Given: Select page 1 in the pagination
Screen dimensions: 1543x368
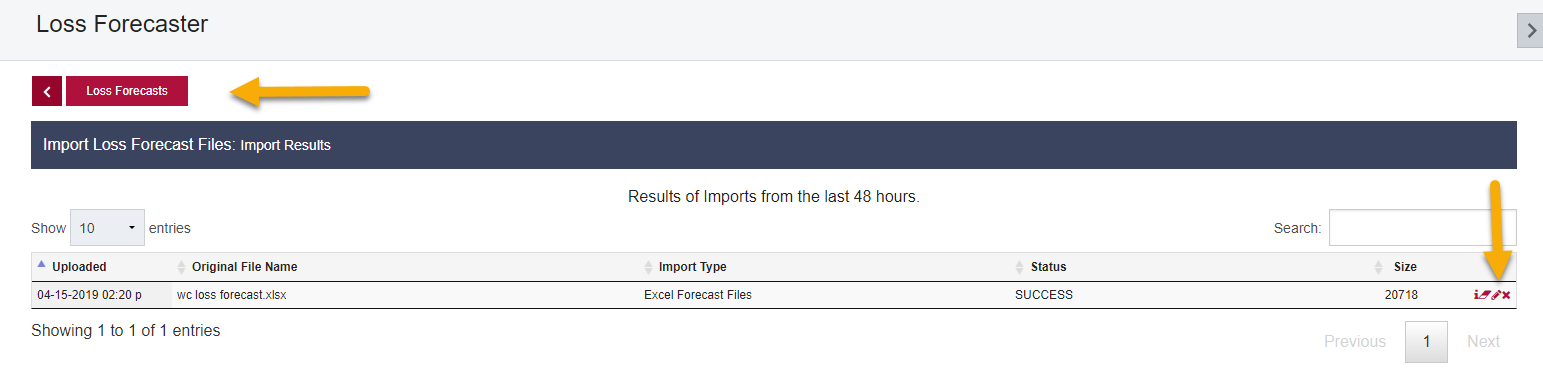Looking at the screenshot, I should 1426,342.
